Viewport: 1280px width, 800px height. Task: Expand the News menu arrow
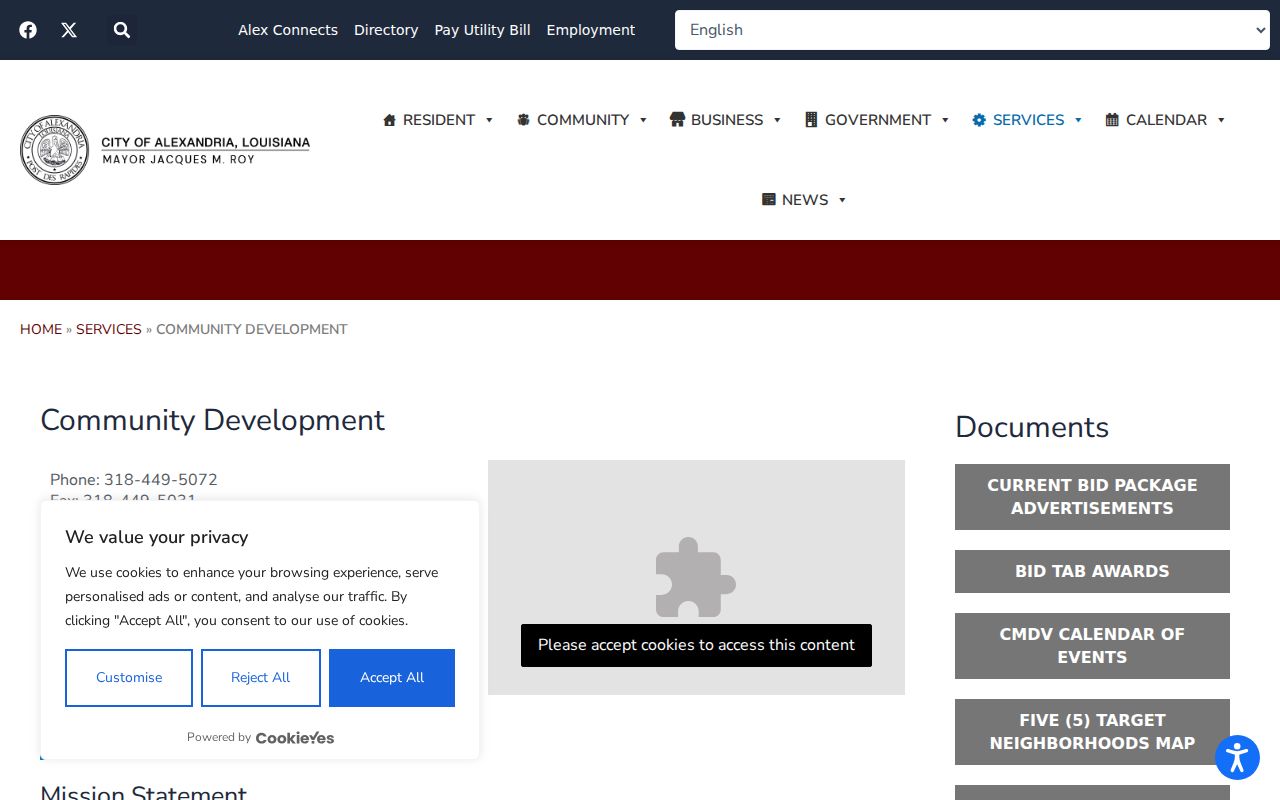842,200
